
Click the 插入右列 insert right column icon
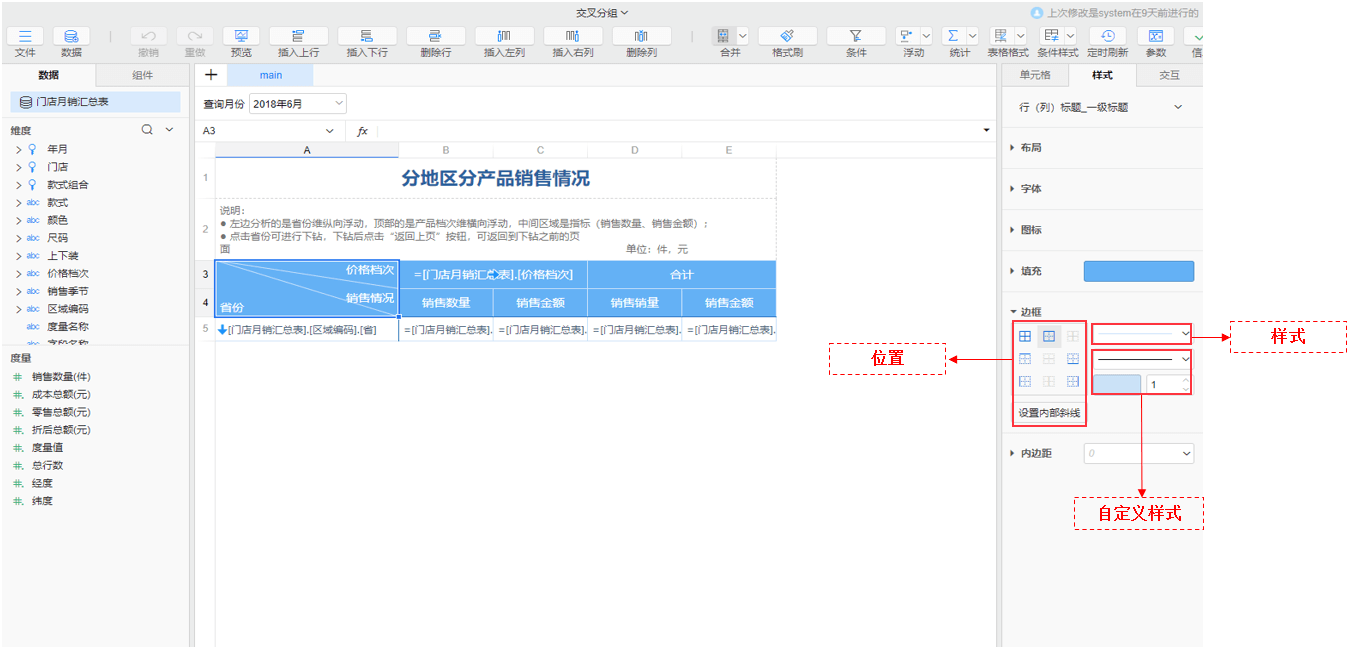[573, 36]
